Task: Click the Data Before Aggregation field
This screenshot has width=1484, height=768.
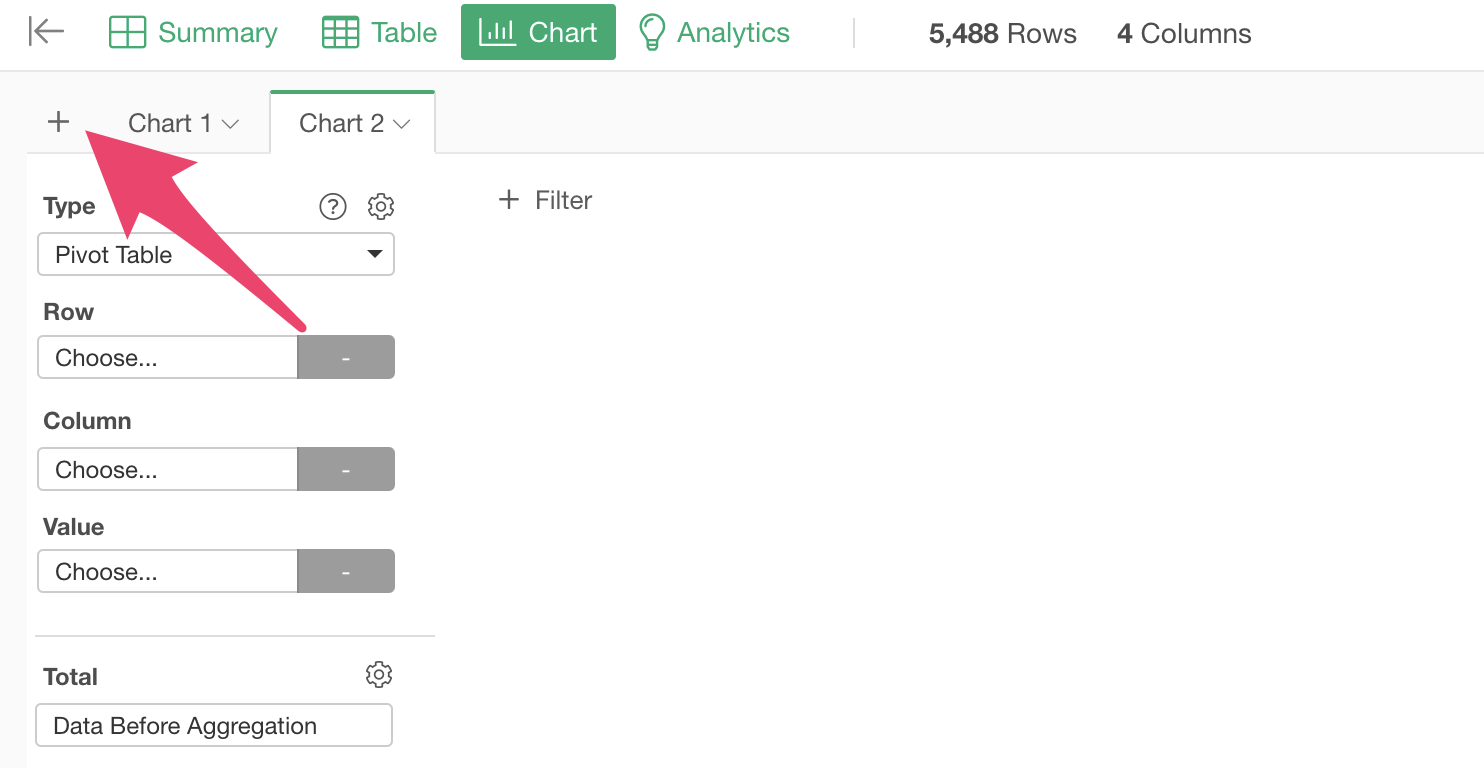Action: (x=214, y=726)
